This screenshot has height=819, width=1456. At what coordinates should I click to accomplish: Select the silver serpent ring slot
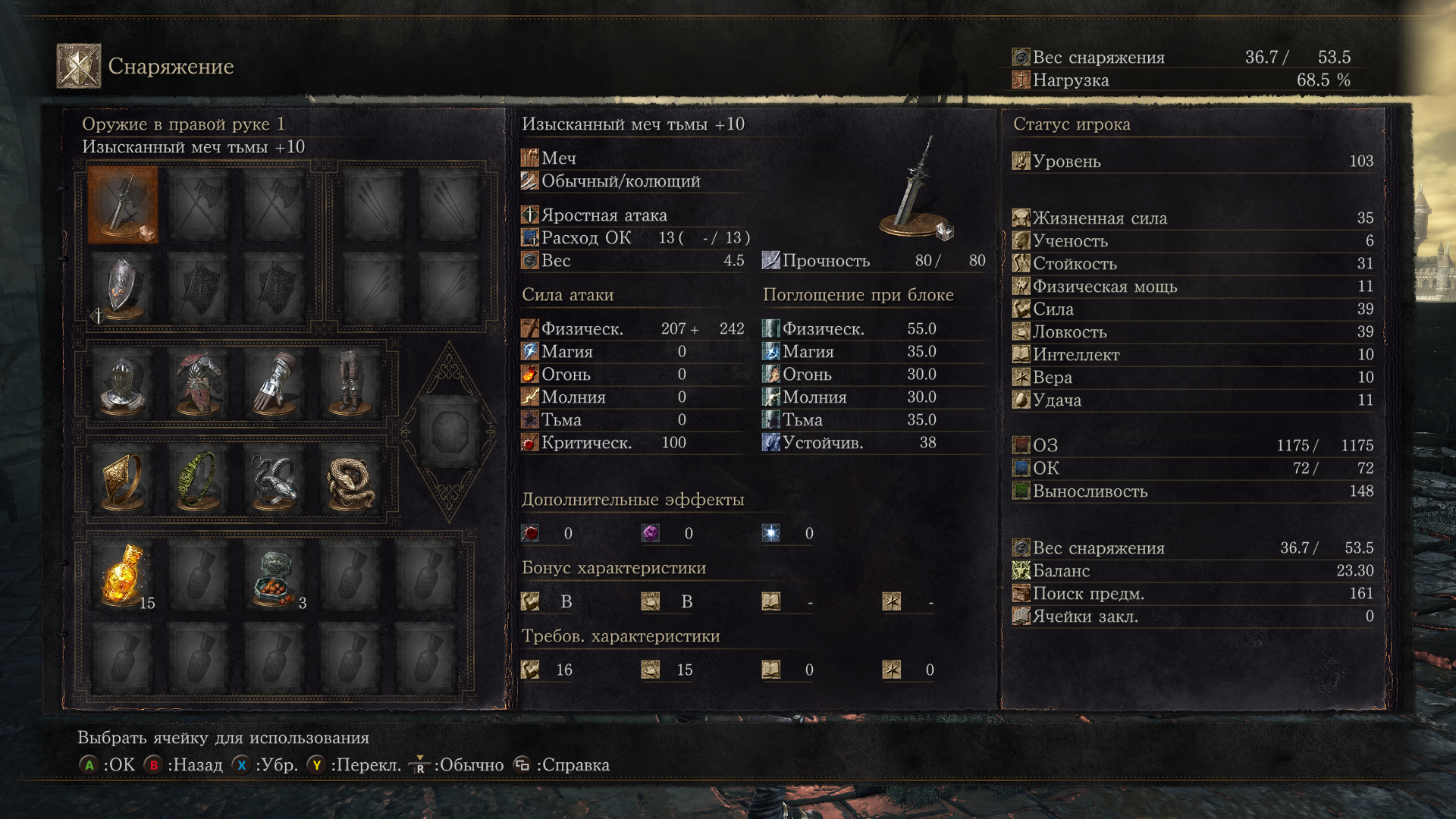(x=275, y=481)
